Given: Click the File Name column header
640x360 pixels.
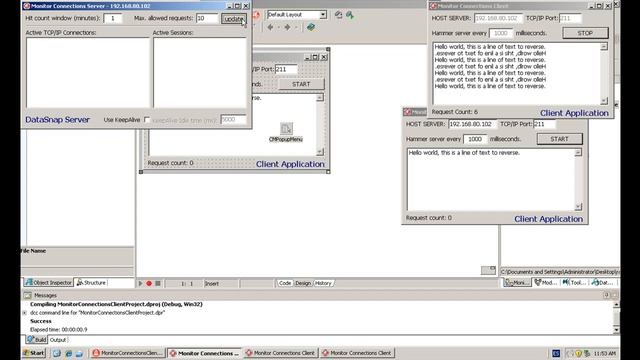Looking at the screenshot, I should tap(33, 251).
